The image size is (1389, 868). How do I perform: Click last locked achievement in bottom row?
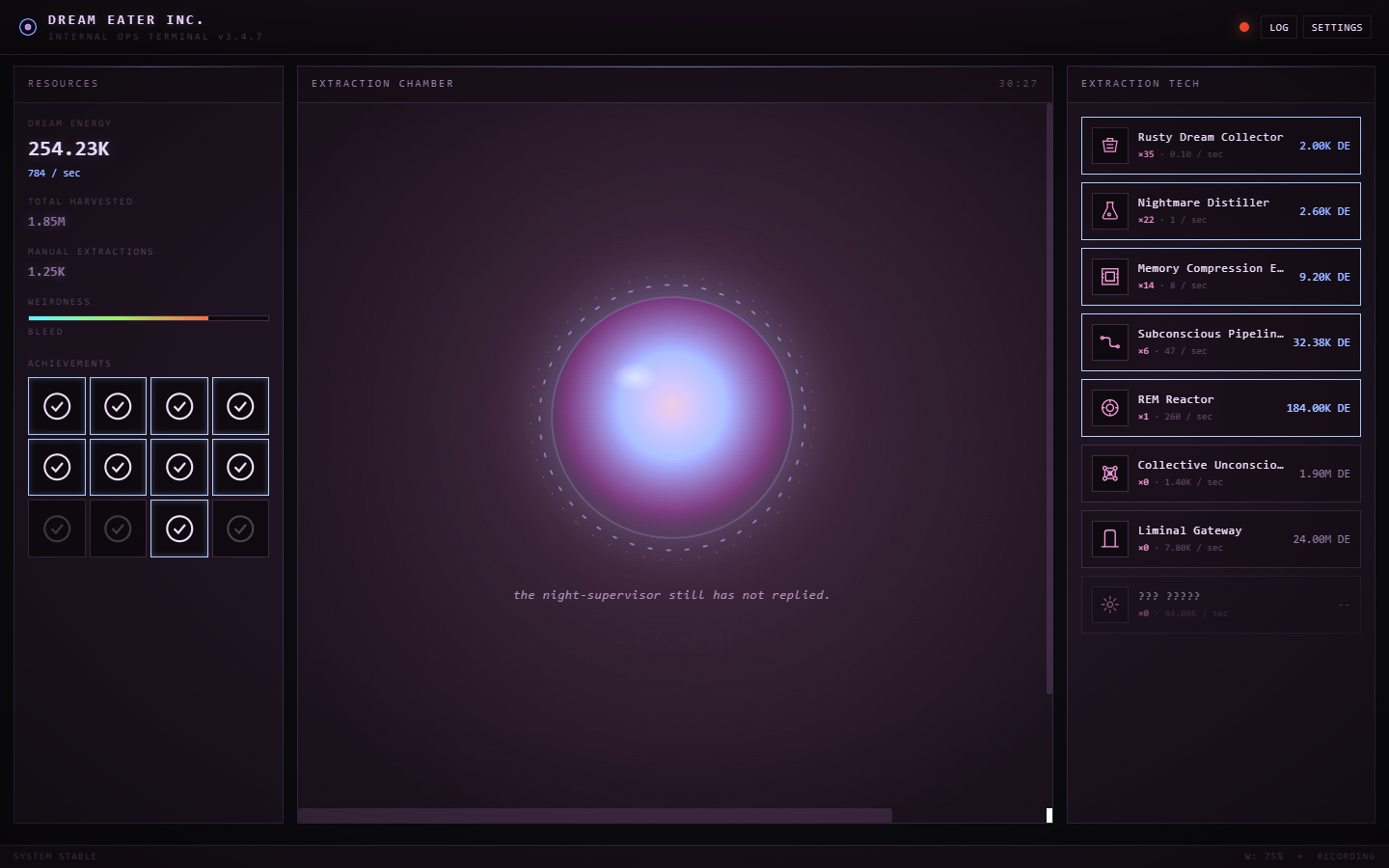pyautogui.click(x=240, y=529)
